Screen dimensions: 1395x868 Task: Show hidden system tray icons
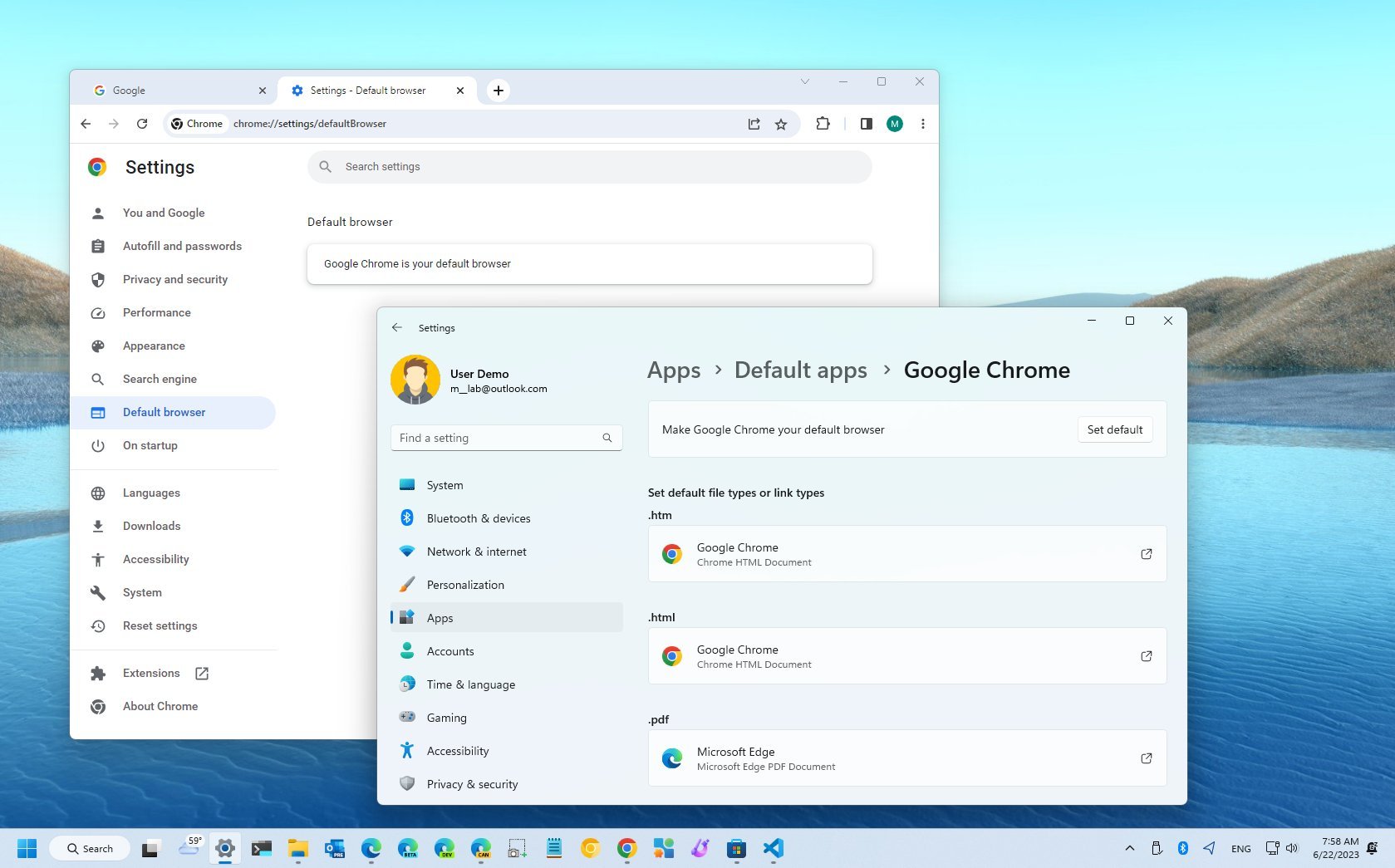[x=1129, y=848]
